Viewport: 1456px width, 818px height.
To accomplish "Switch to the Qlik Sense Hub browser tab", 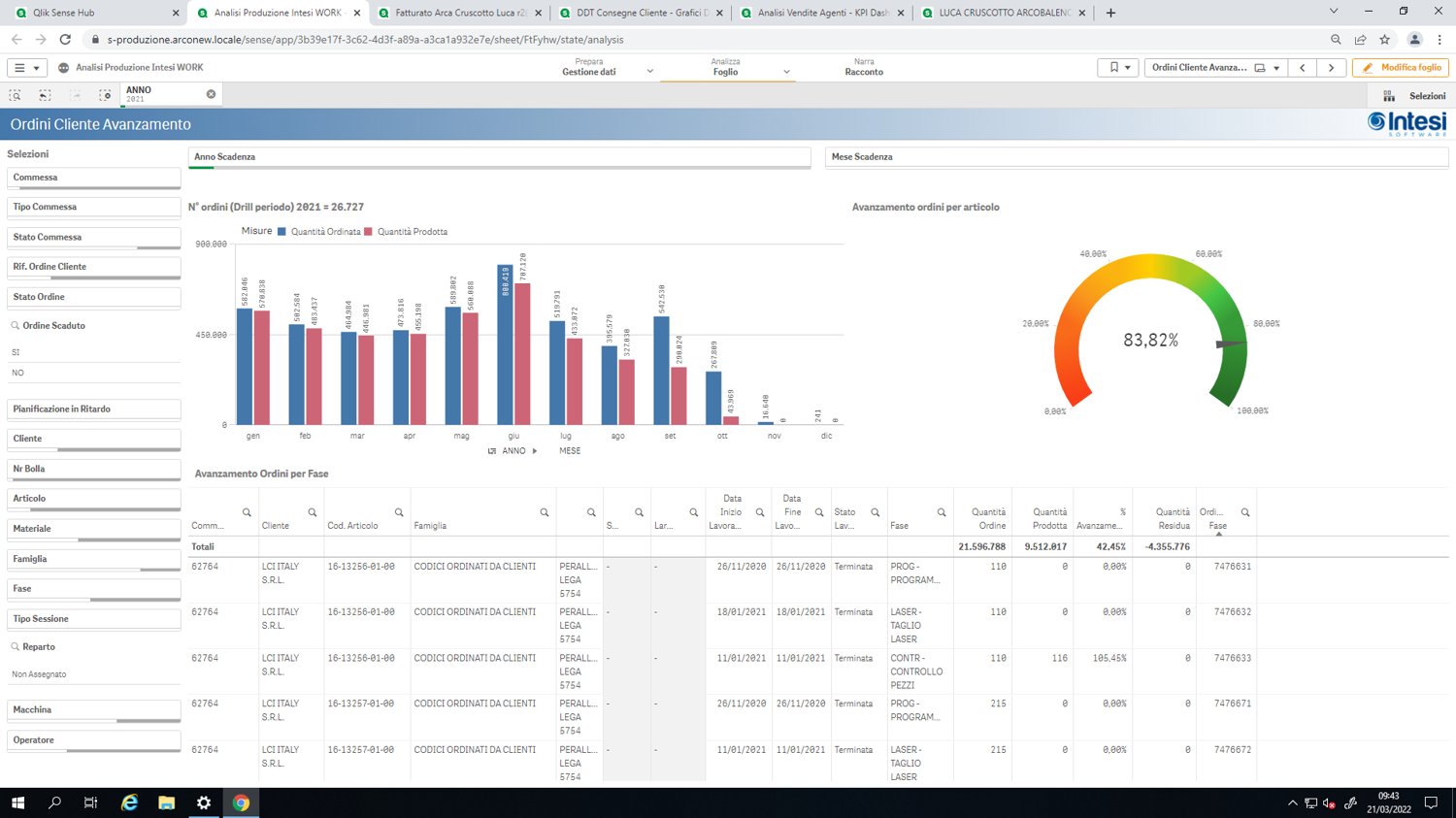I will pyautogui.click(x=93, y=13).
